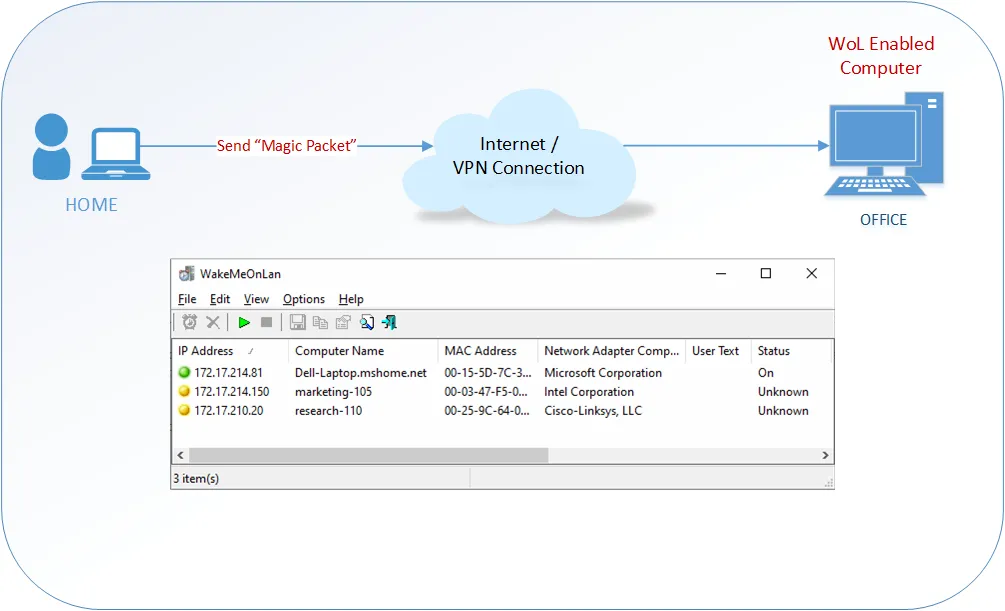The image size is (1005, 611).
Task: Open the Properties toolbar icon
Action: [x=344, y=322]
